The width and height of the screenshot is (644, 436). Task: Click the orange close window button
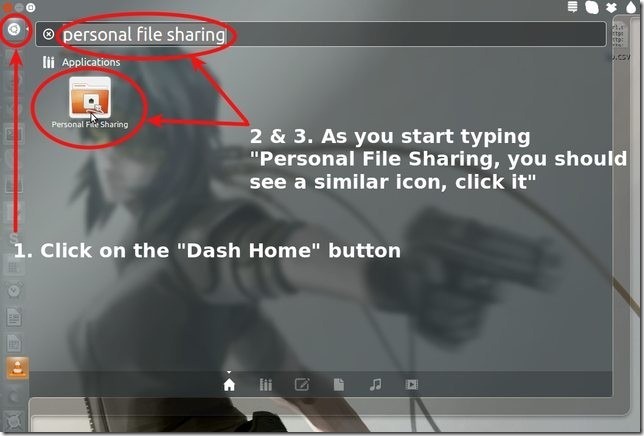(7, 7)
